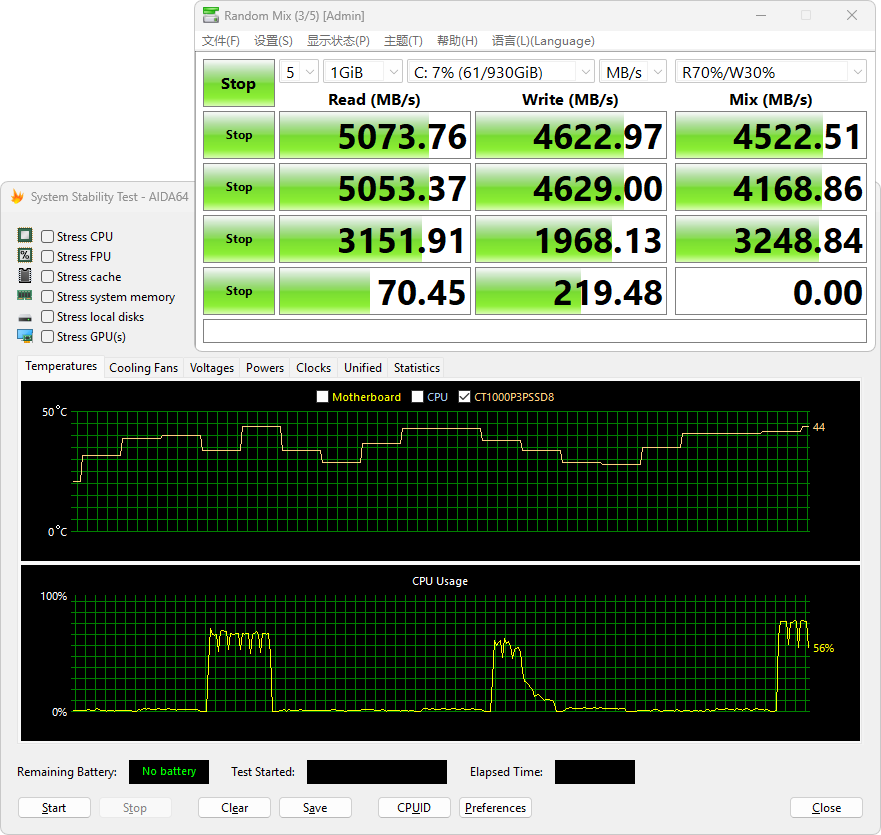The image size is (881, 835).
Task: Click the 4522.51 mix result bar
Action: (771, 135)
